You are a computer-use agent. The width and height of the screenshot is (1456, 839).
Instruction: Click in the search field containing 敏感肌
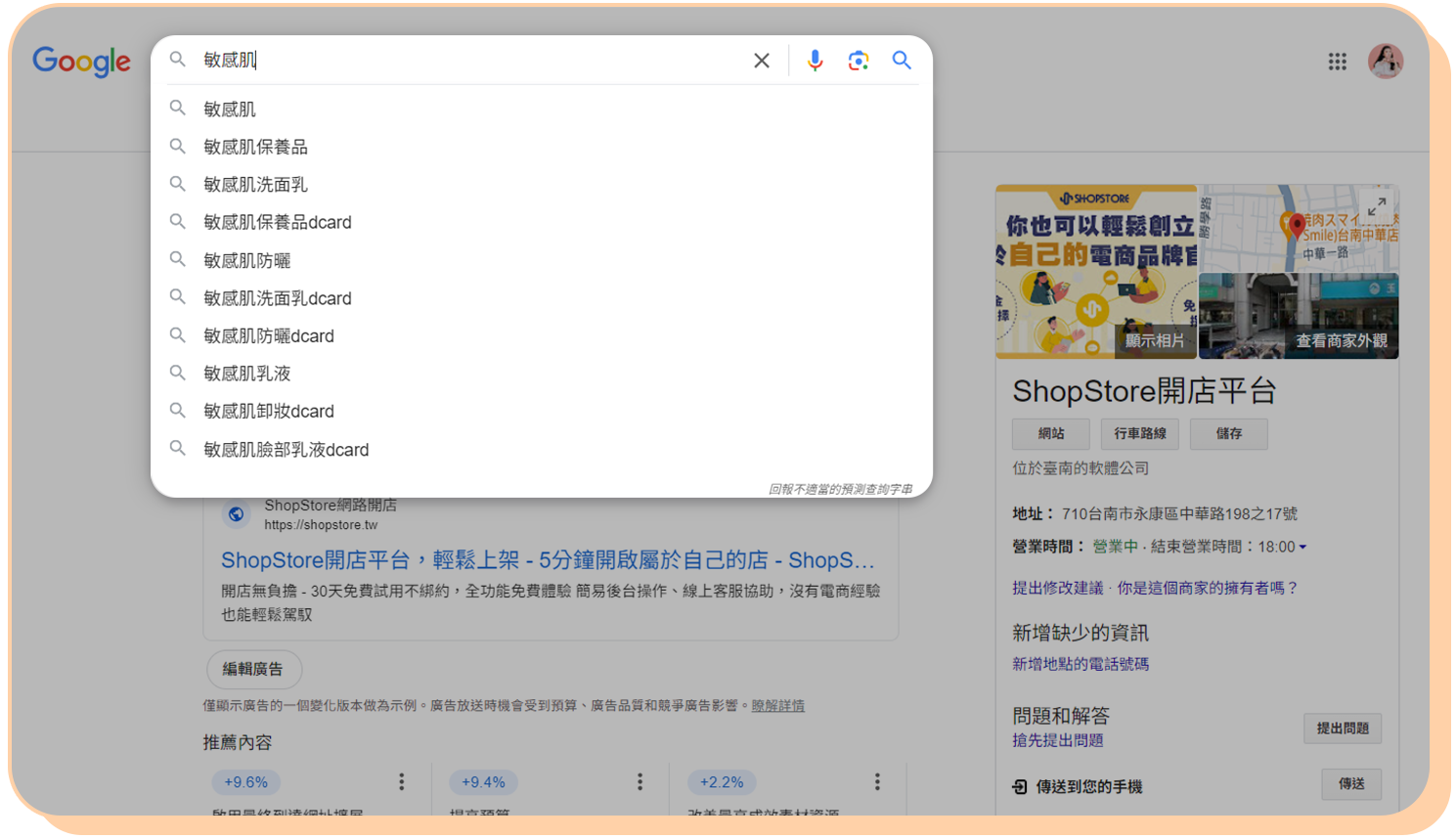[x=471, y=60]
